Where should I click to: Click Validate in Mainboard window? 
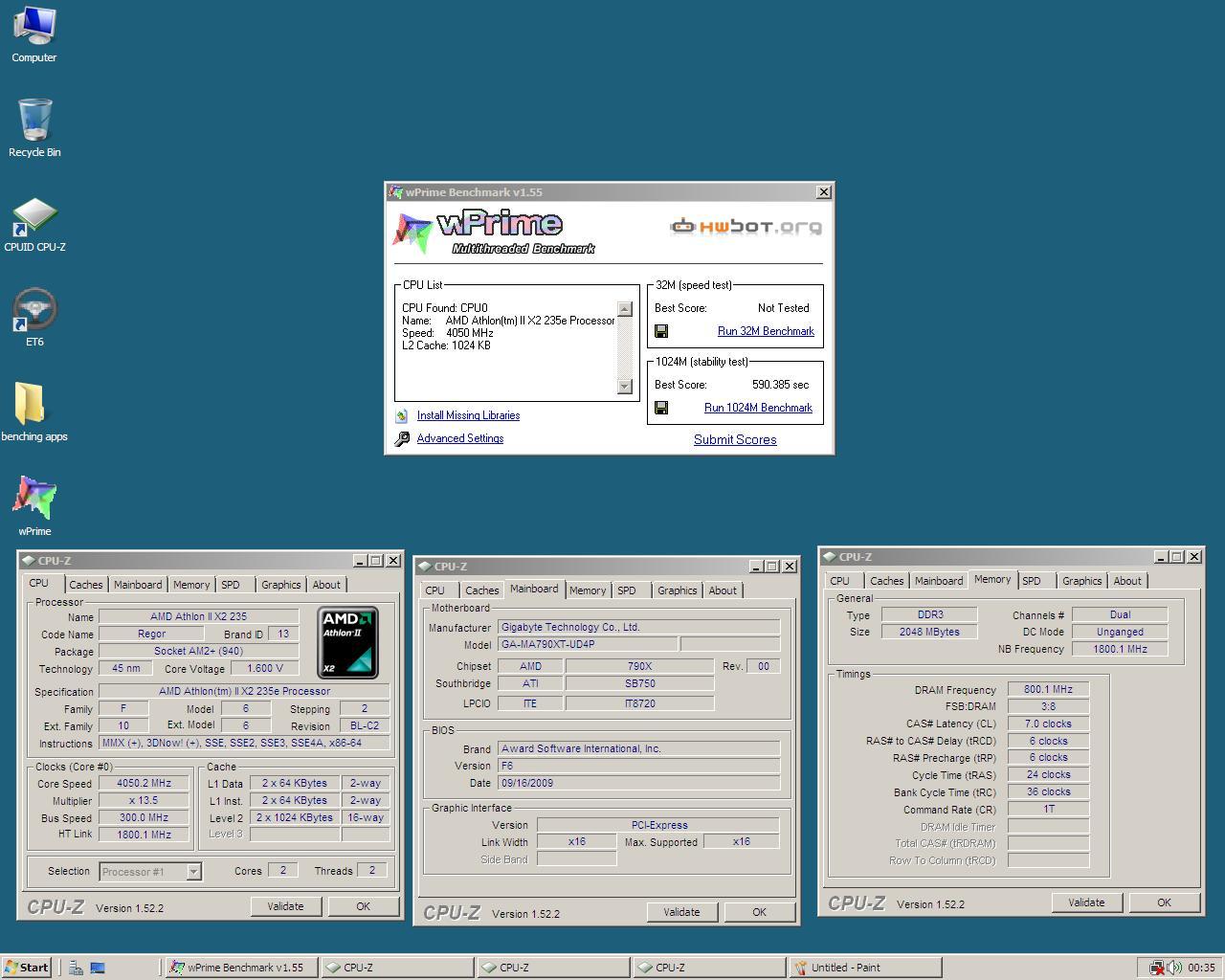click(x=681, y=912)
